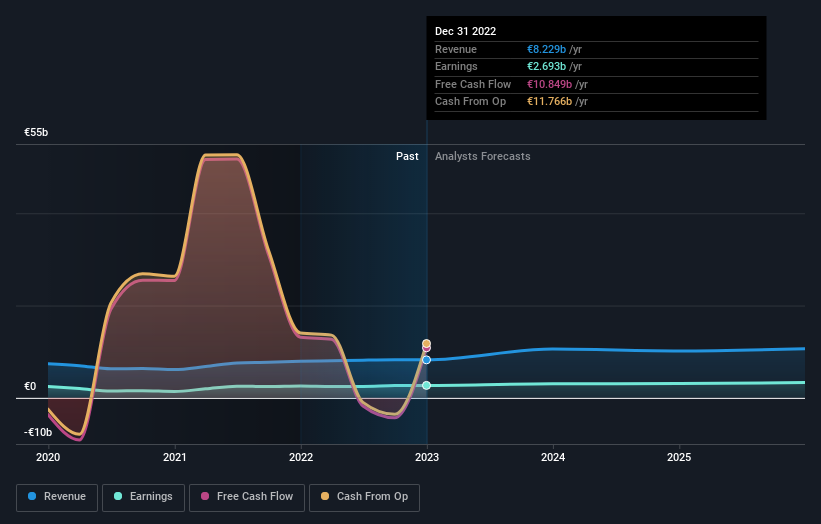821x524 pixels.
Task: Click the €0 y-axis label
Action: point(30,386)
